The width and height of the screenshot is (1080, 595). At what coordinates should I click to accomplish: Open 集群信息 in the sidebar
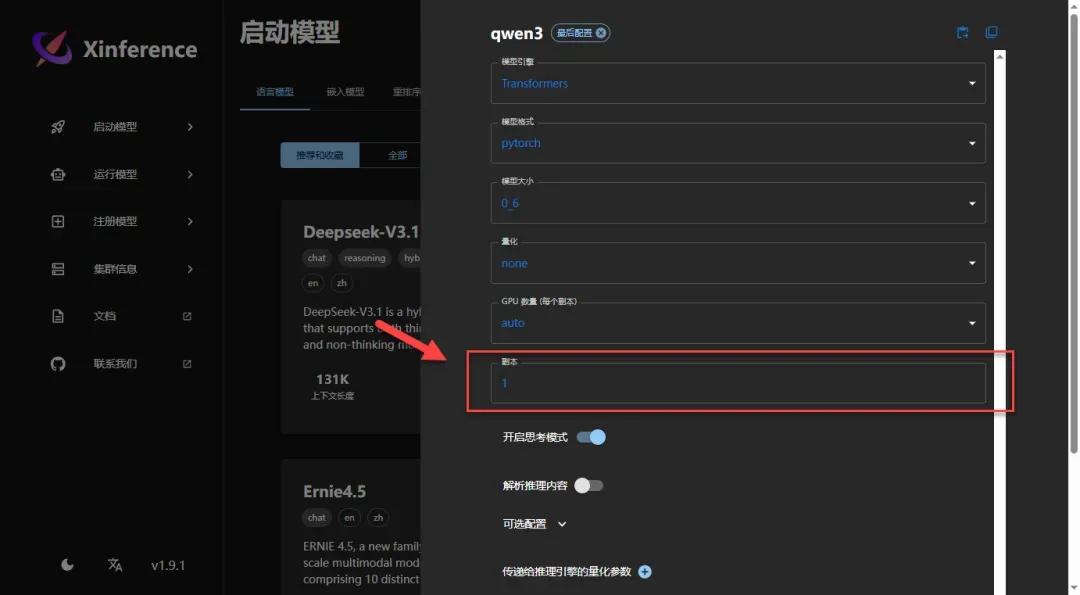115,269
